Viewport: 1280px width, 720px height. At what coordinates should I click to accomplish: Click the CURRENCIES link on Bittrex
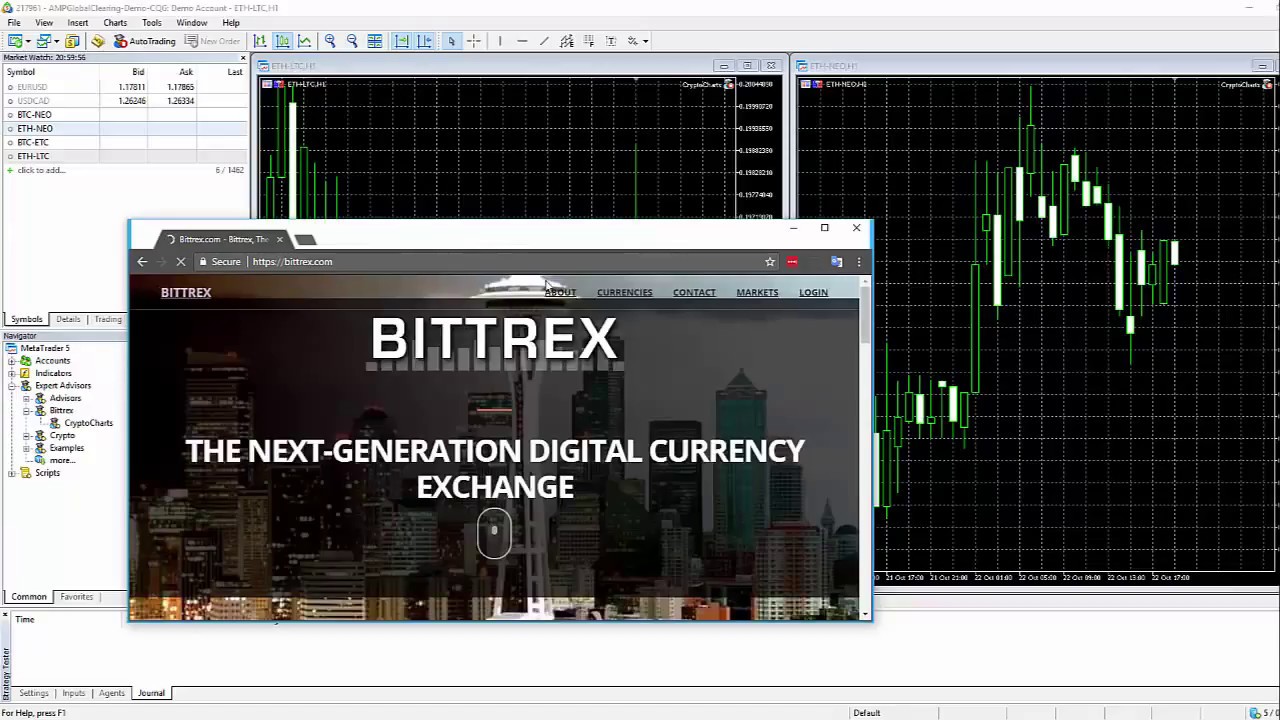tap(624, 293)
